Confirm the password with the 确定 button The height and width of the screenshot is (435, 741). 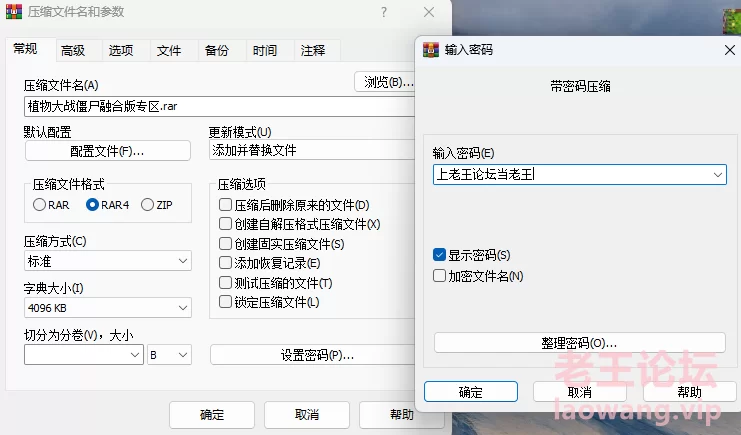pos(471,392)
